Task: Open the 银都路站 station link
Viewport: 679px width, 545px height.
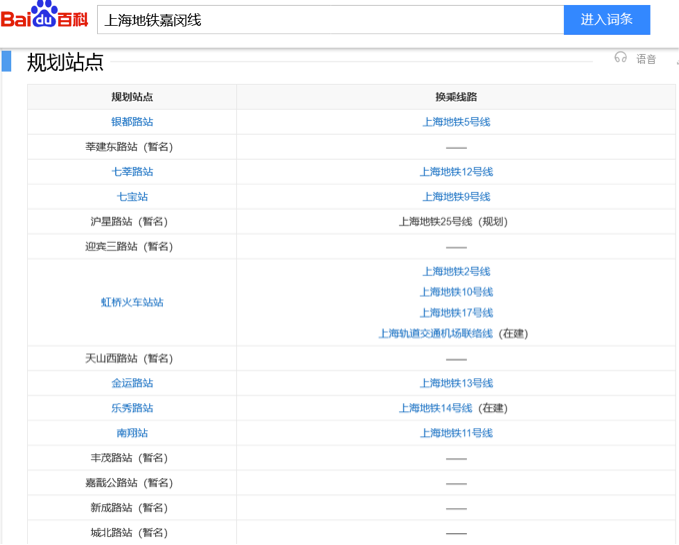Action: coord(132,122)
